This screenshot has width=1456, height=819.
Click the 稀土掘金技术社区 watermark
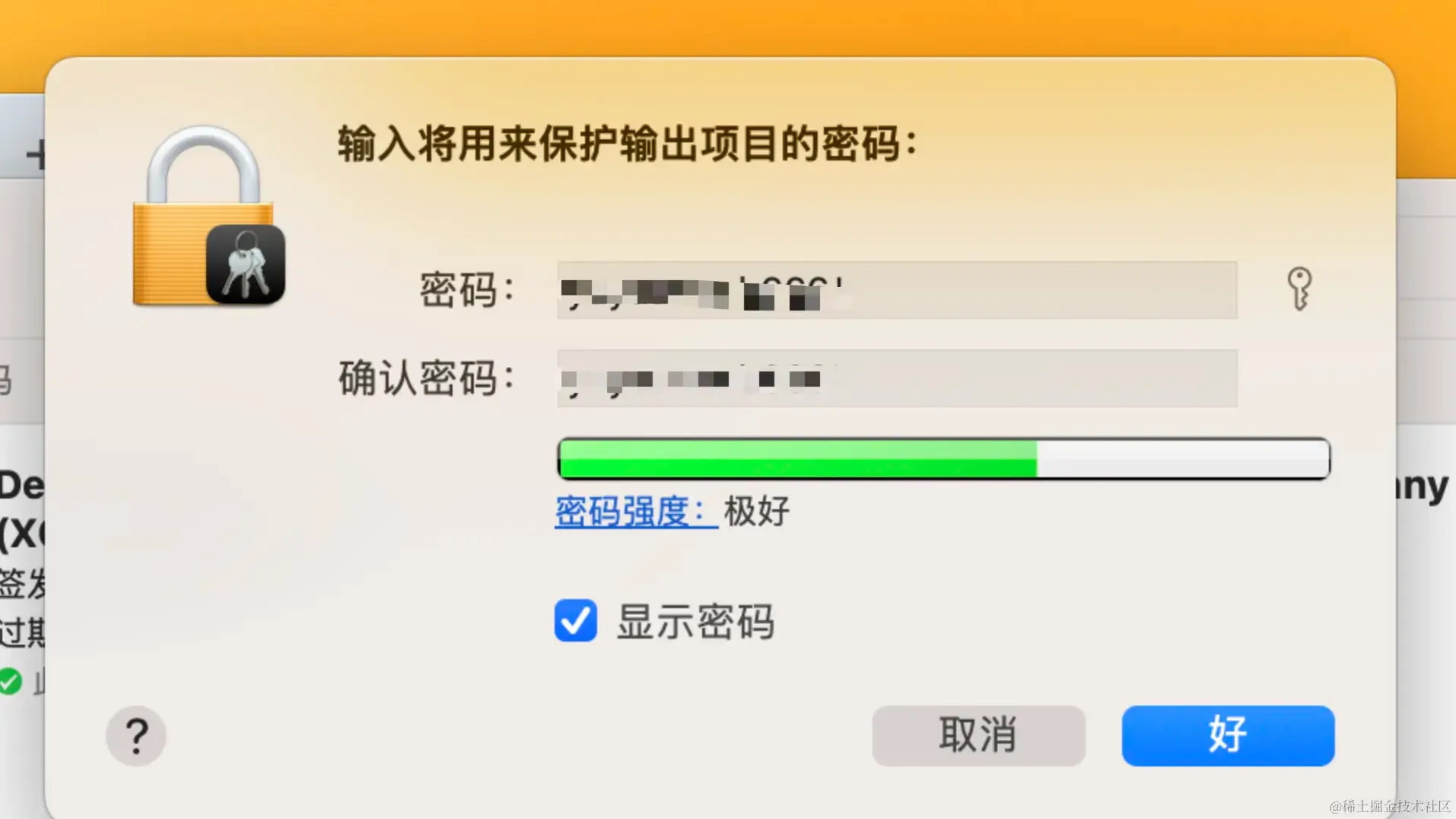pyautogui.click(x=1391, y=806)
